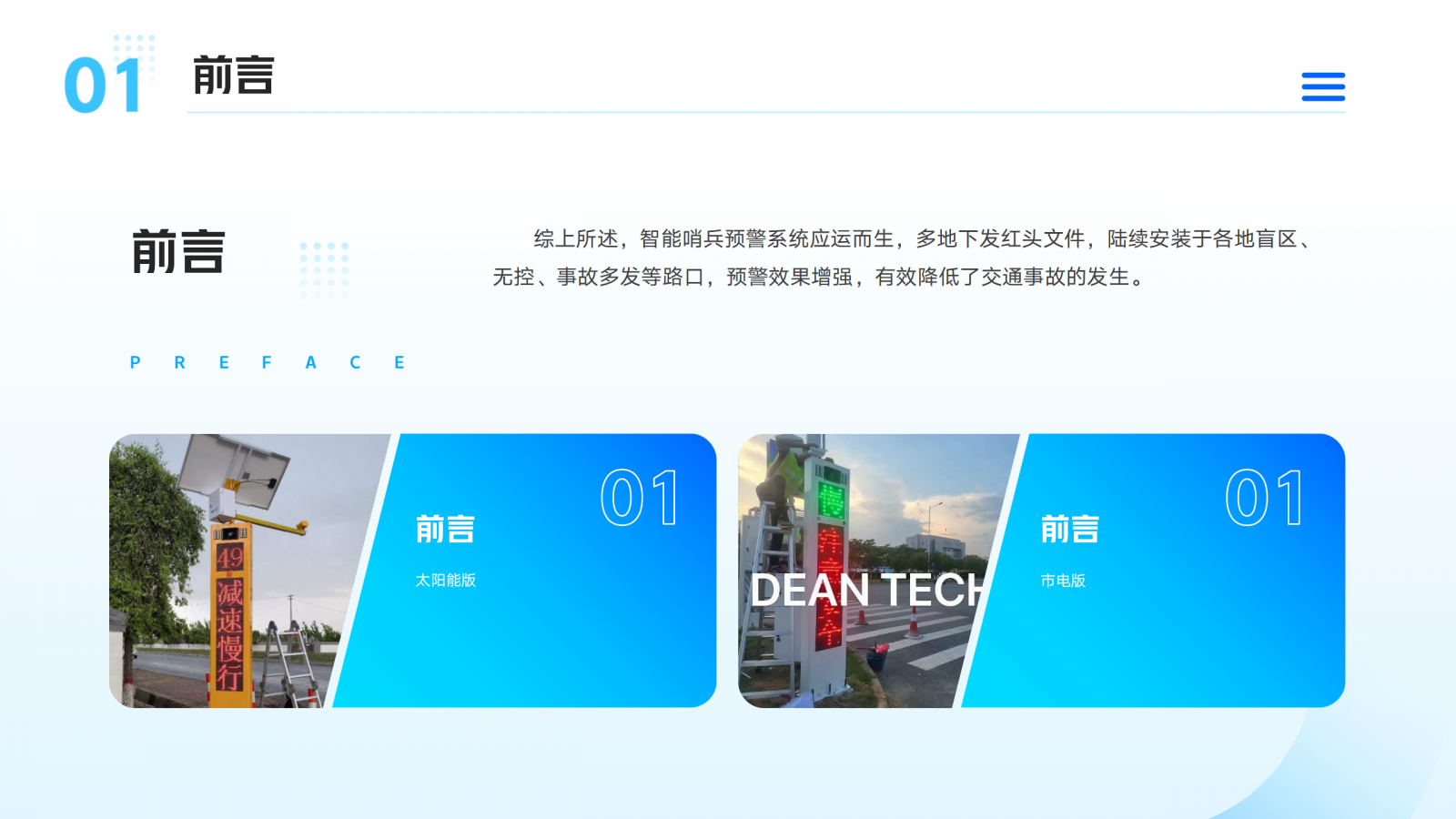This screenshot has width=1456, height=819.
Task: Click the 太阳能版 card subtitle
Action: (x=446, y=580)
